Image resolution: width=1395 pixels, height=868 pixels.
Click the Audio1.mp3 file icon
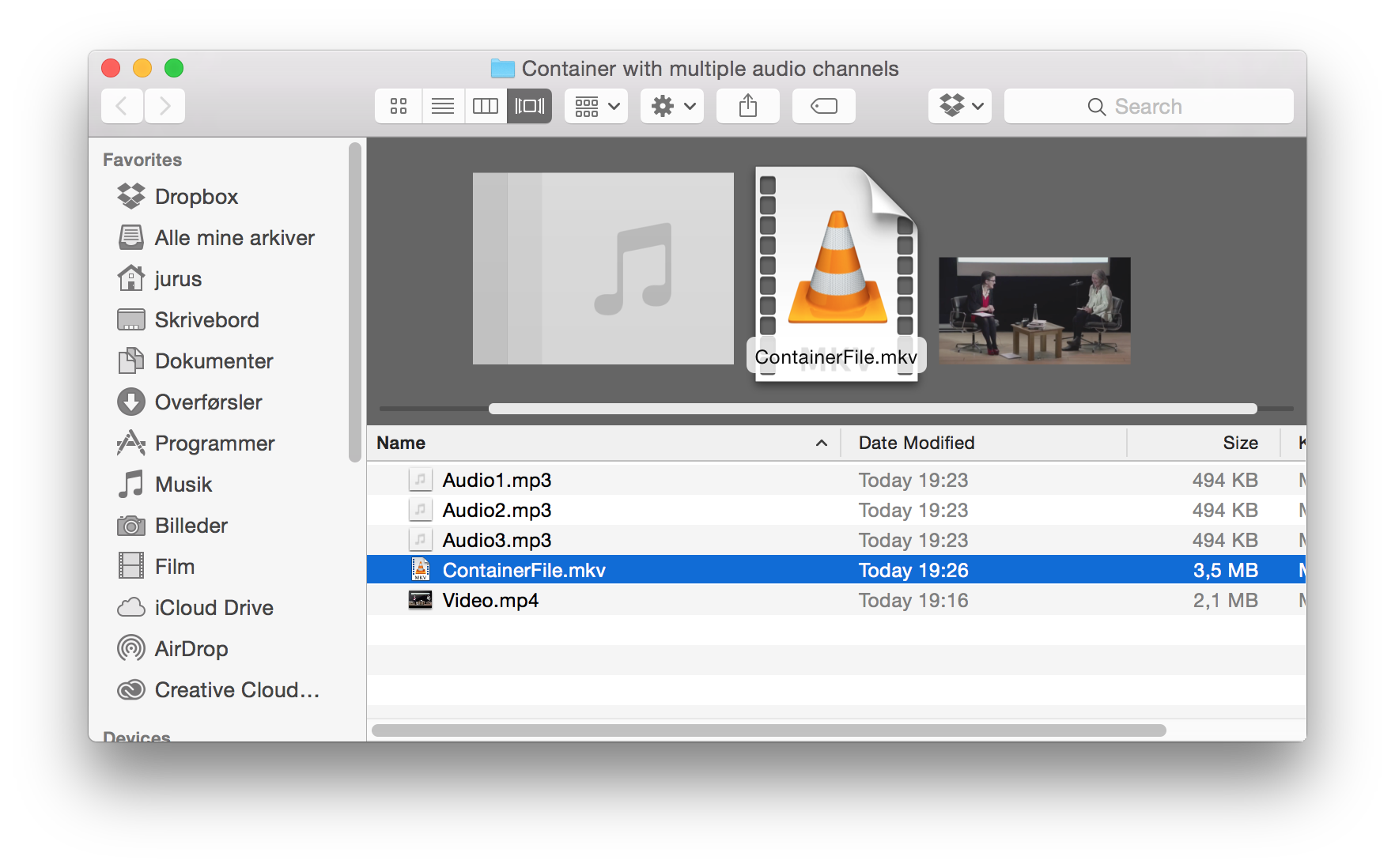420,480
